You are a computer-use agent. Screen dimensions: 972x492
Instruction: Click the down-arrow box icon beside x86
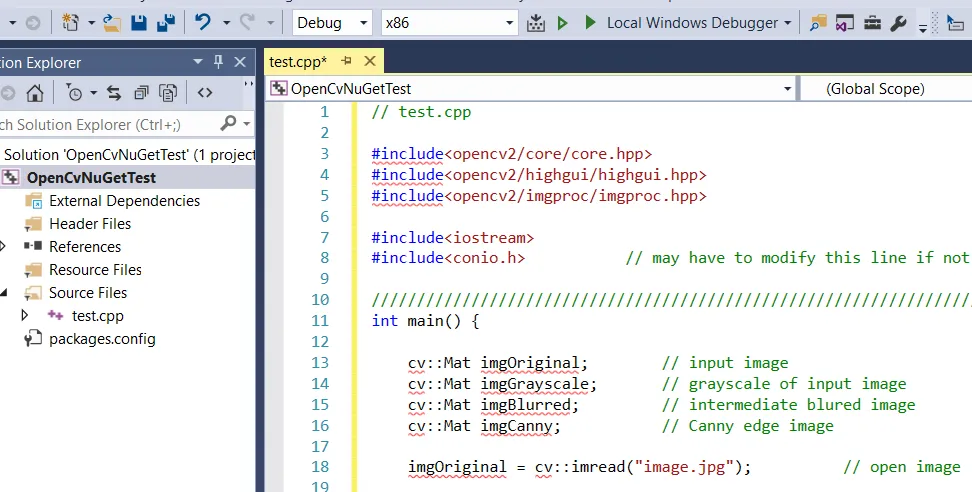[x=536, y=23]
